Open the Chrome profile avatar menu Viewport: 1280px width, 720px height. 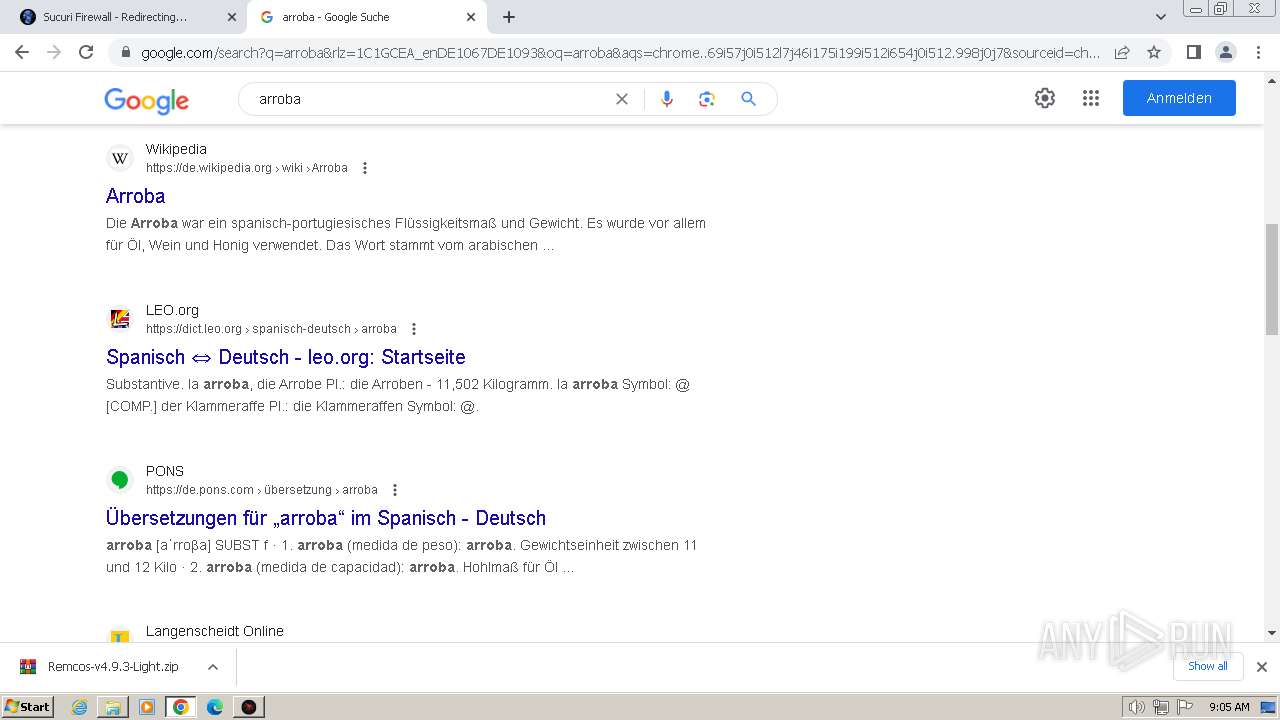point(1225,52)
